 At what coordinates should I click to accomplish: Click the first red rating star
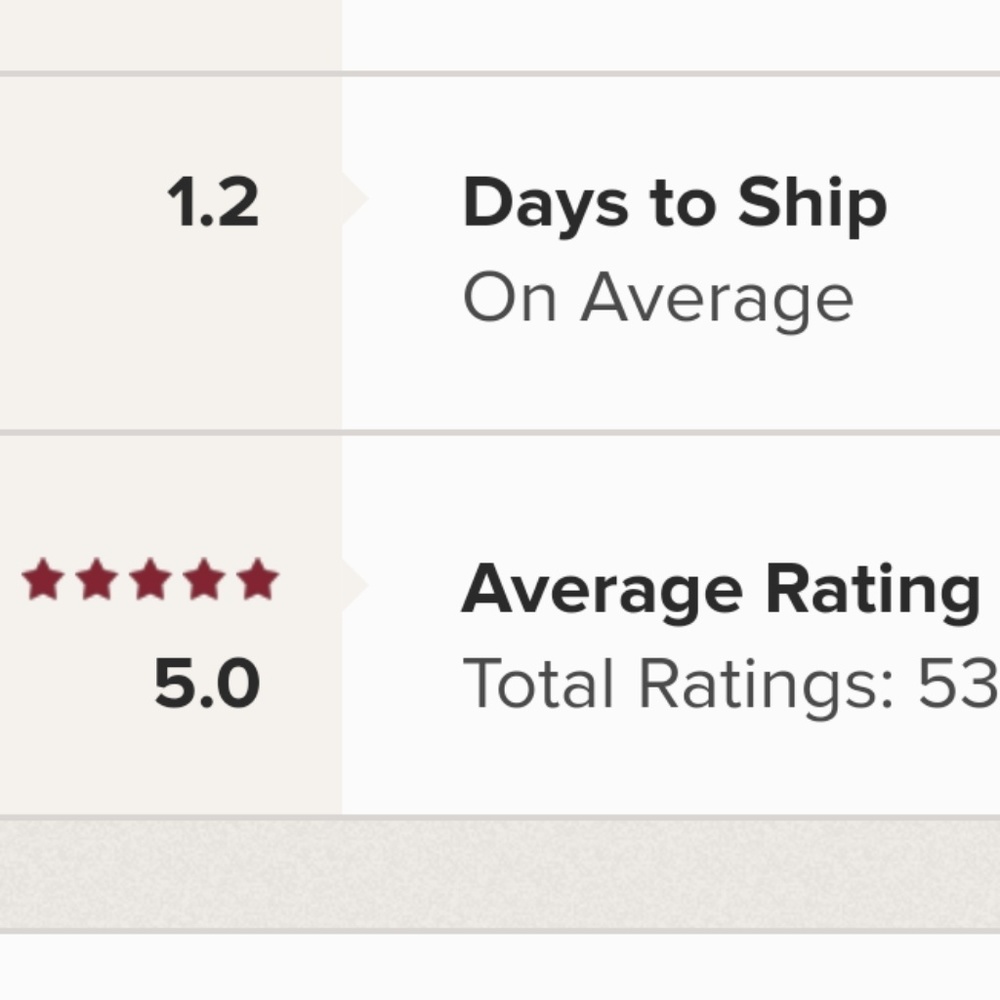(x=42, y=580)
